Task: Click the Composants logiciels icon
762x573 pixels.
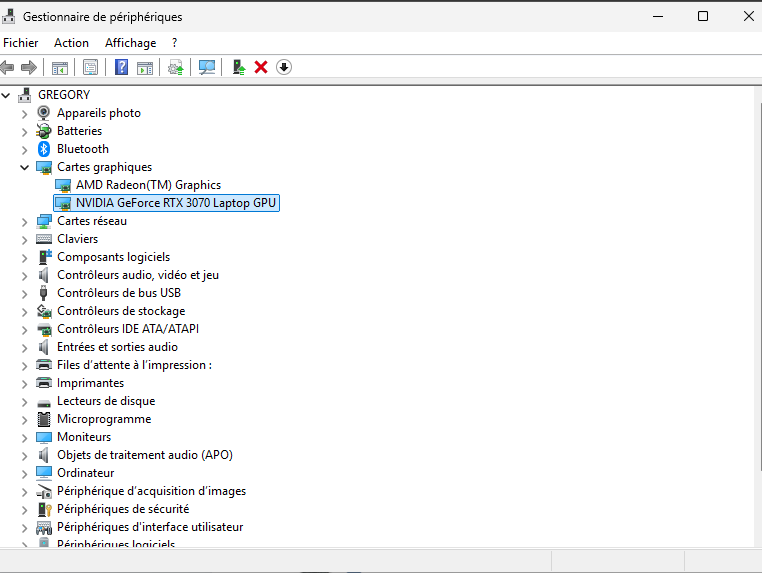Action: [x=45, y=257]
